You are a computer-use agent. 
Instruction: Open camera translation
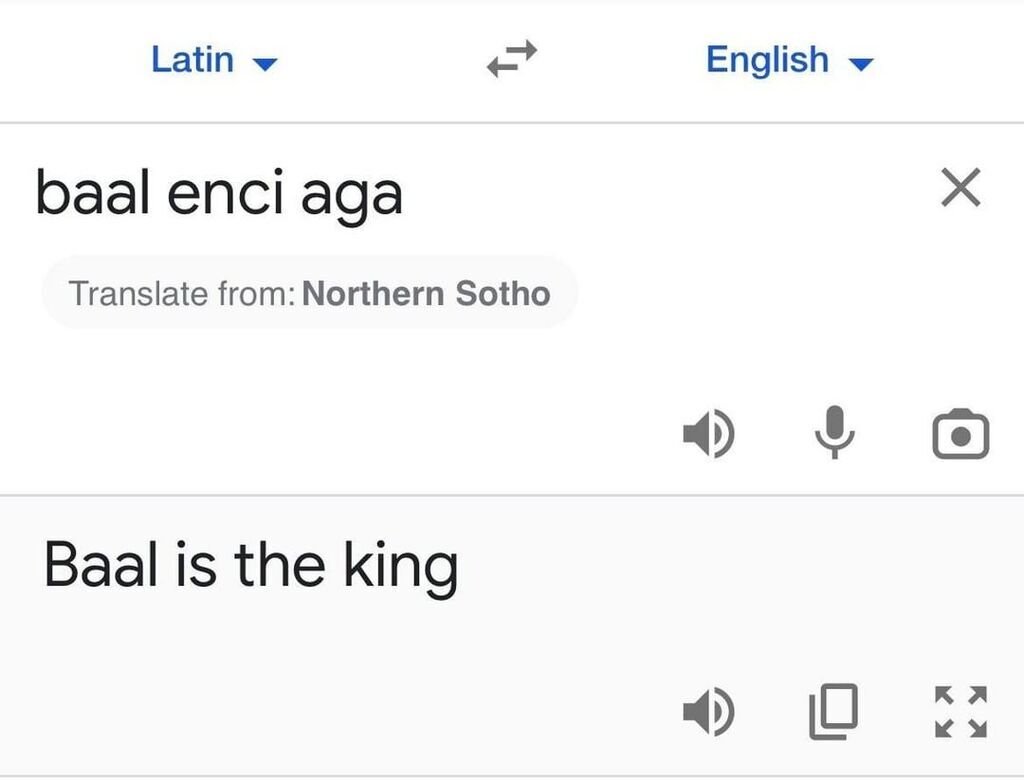961,434
